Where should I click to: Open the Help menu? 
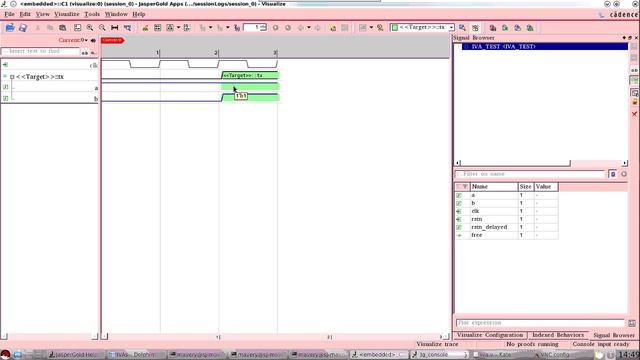(x=139, y=14)
